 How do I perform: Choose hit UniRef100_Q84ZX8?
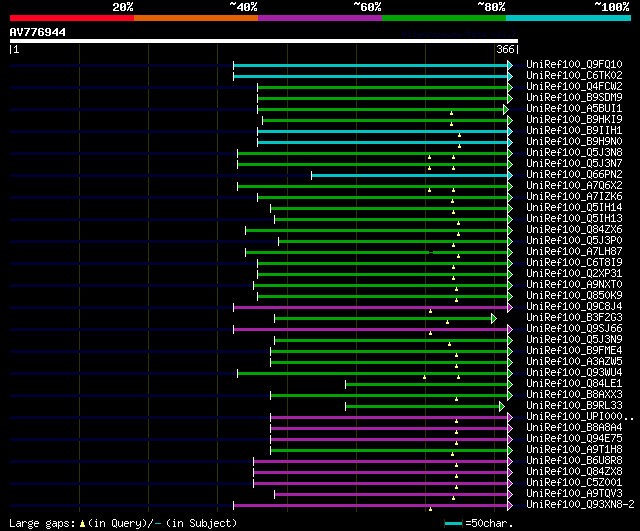(574, 472)
